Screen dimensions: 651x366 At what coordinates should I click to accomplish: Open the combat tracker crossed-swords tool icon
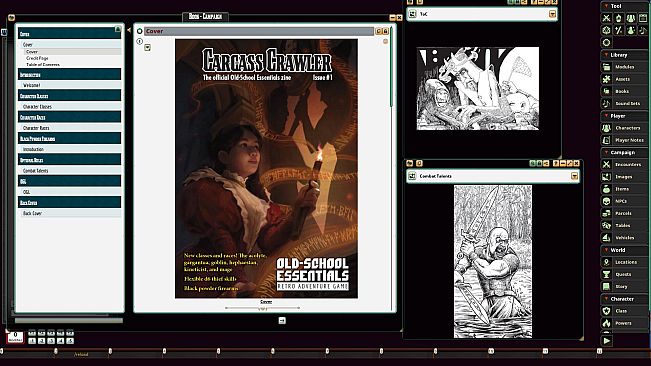607,18
